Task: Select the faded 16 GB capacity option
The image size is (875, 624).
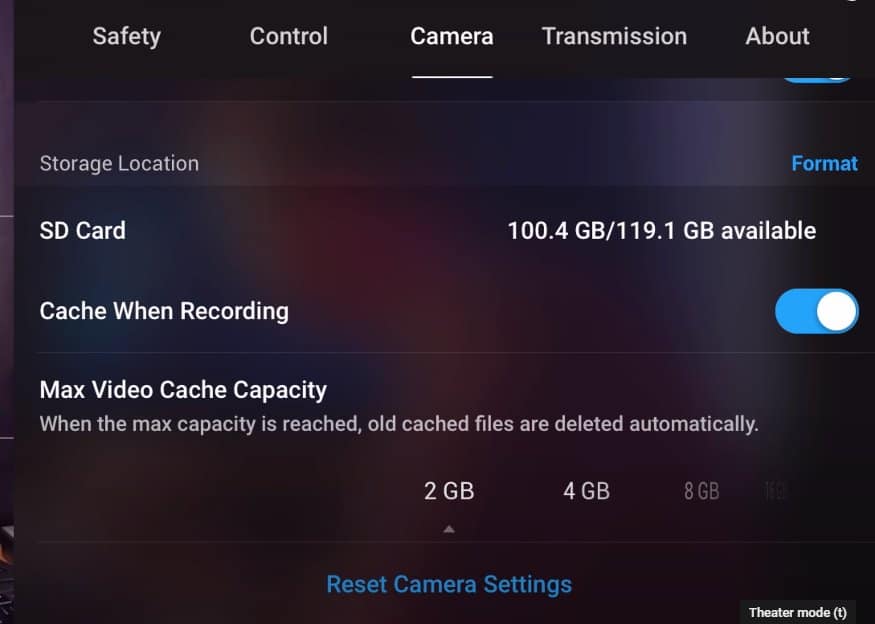Action: (x=776, y=491)
